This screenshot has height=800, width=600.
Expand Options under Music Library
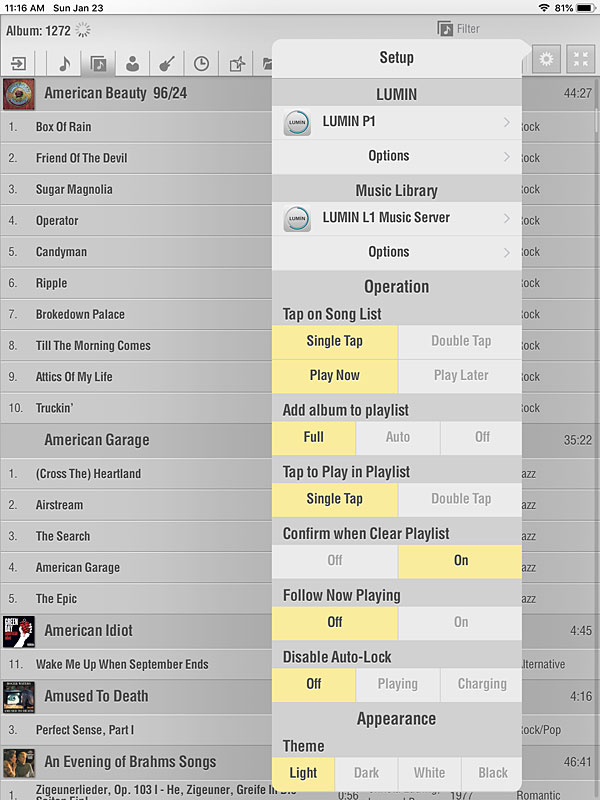(396, 252)
